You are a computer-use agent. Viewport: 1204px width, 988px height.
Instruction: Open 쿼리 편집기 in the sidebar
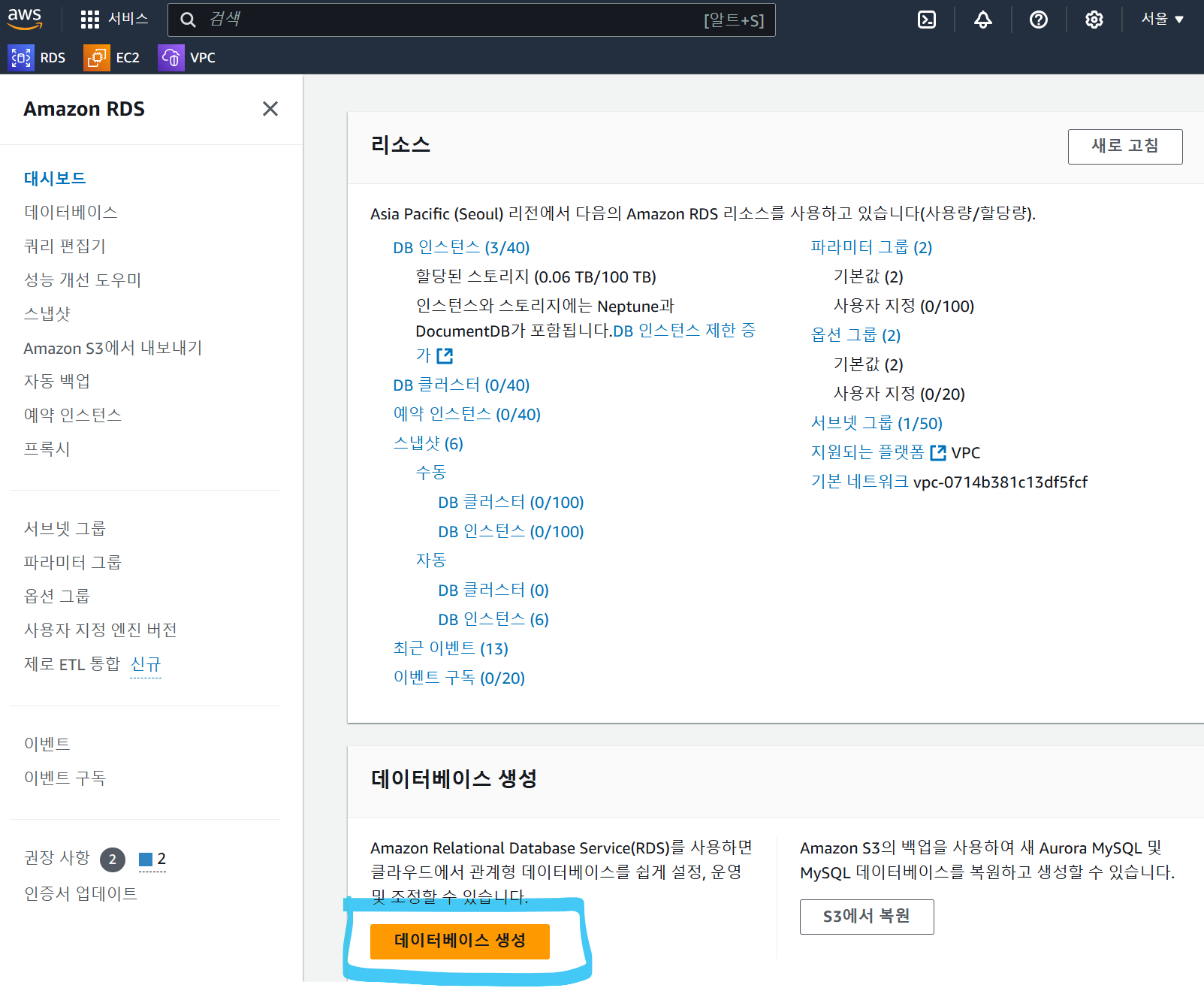click(65, 246)
